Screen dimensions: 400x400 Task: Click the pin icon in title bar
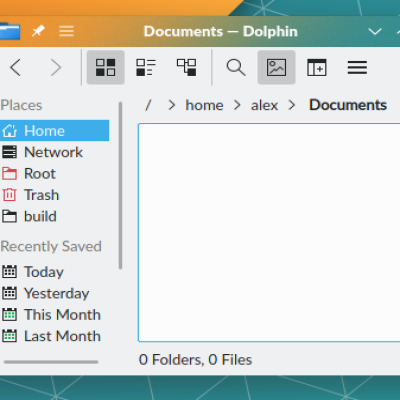point(38,31)
